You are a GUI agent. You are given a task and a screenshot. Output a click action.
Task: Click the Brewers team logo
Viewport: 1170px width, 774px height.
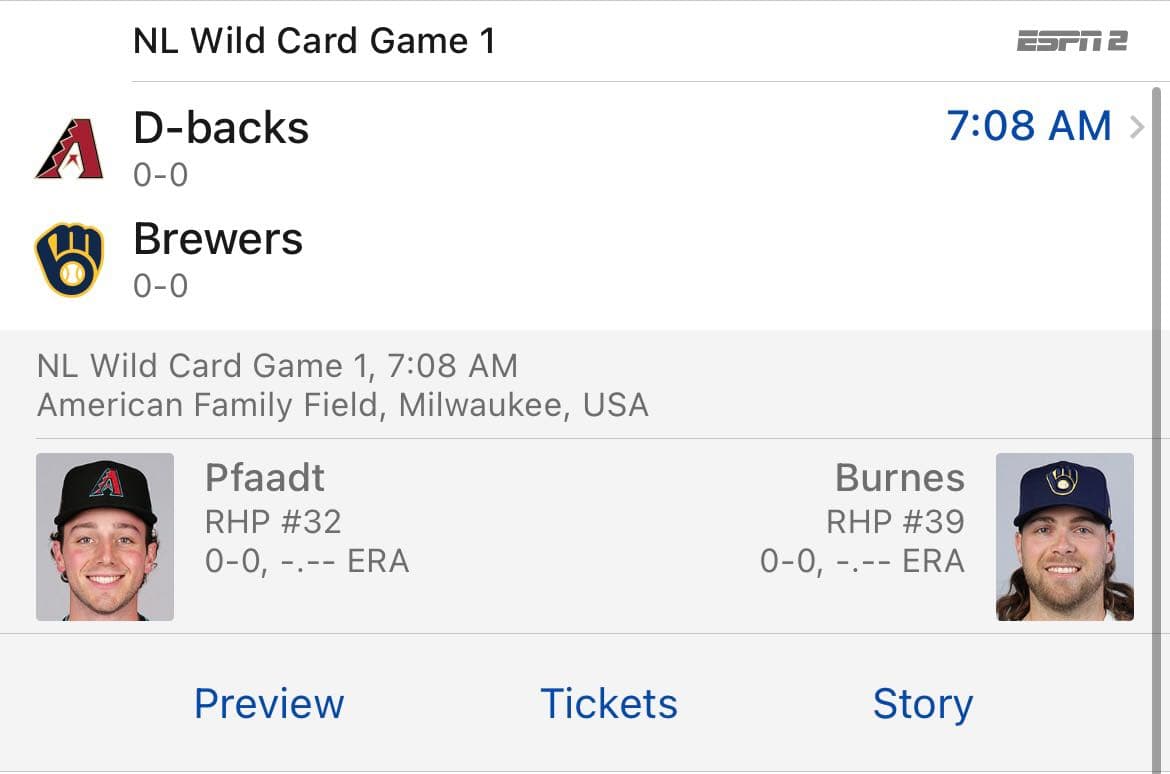click(x=69, y=260)
